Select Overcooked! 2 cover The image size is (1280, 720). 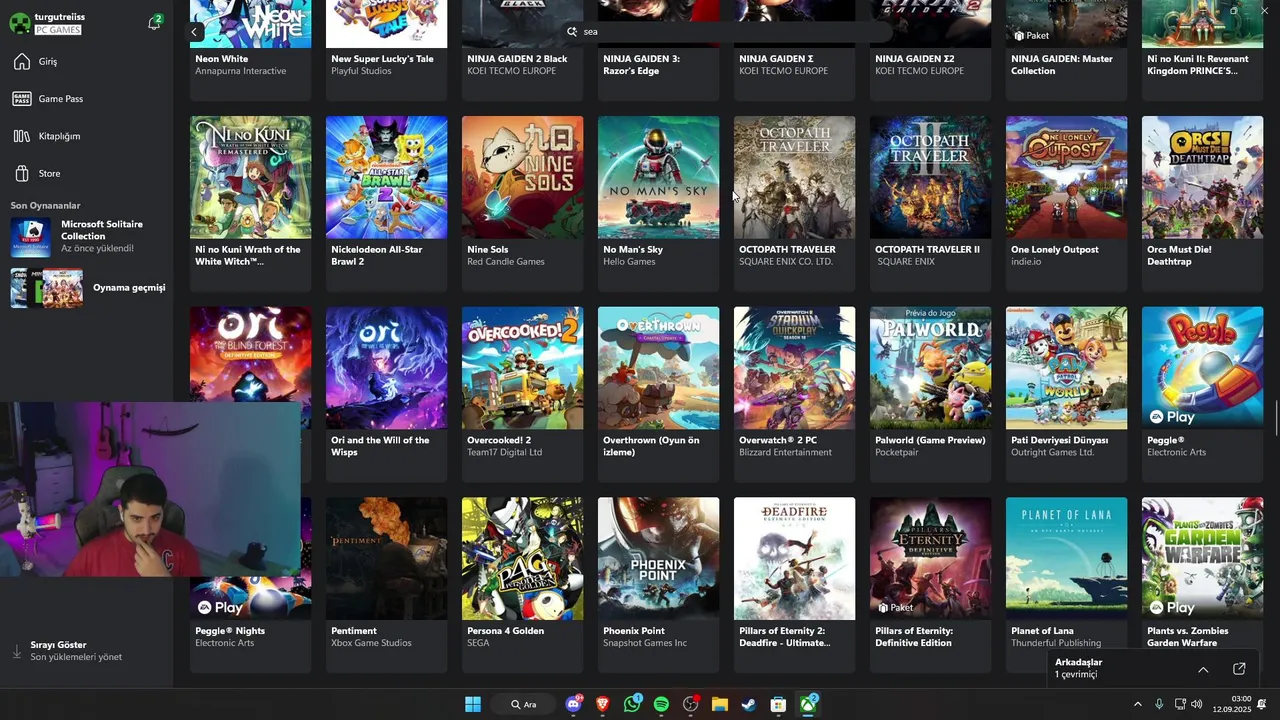pyautogui.click(x=522, y=368)
